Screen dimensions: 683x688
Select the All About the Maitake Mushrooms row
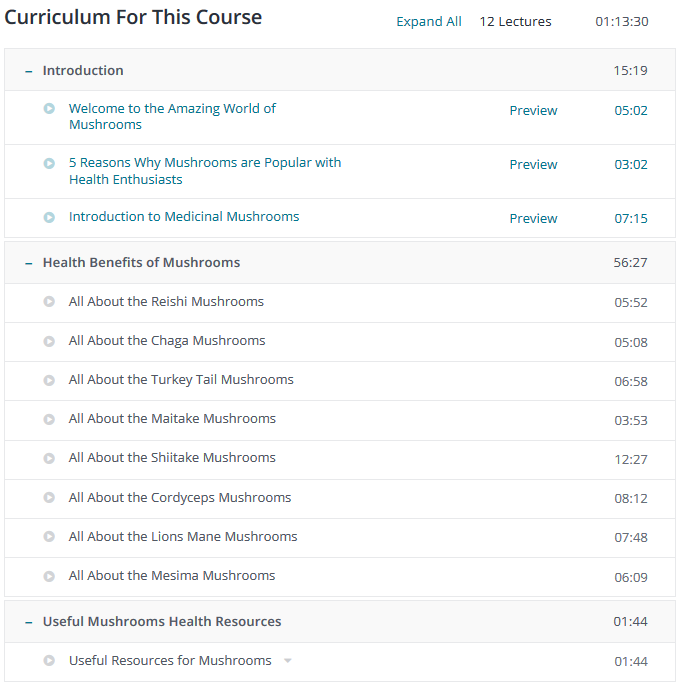point(172,419)
